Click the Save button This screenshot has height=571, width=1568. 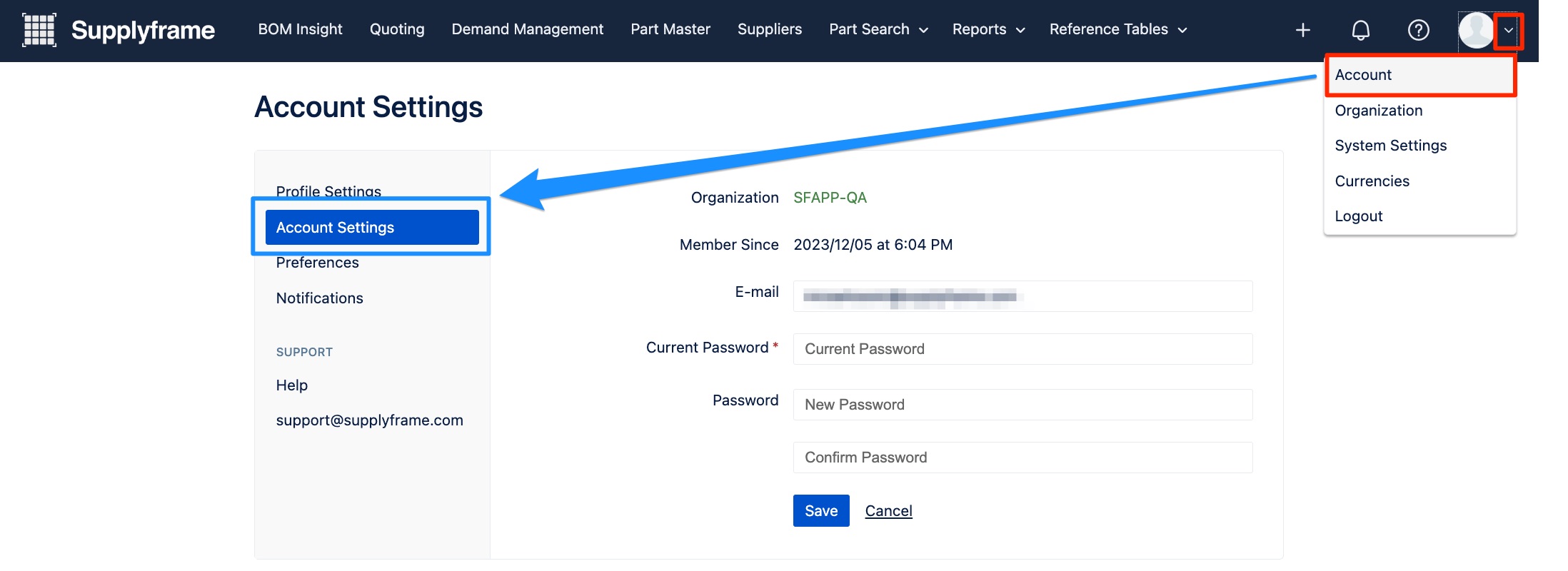pos(821,511)
